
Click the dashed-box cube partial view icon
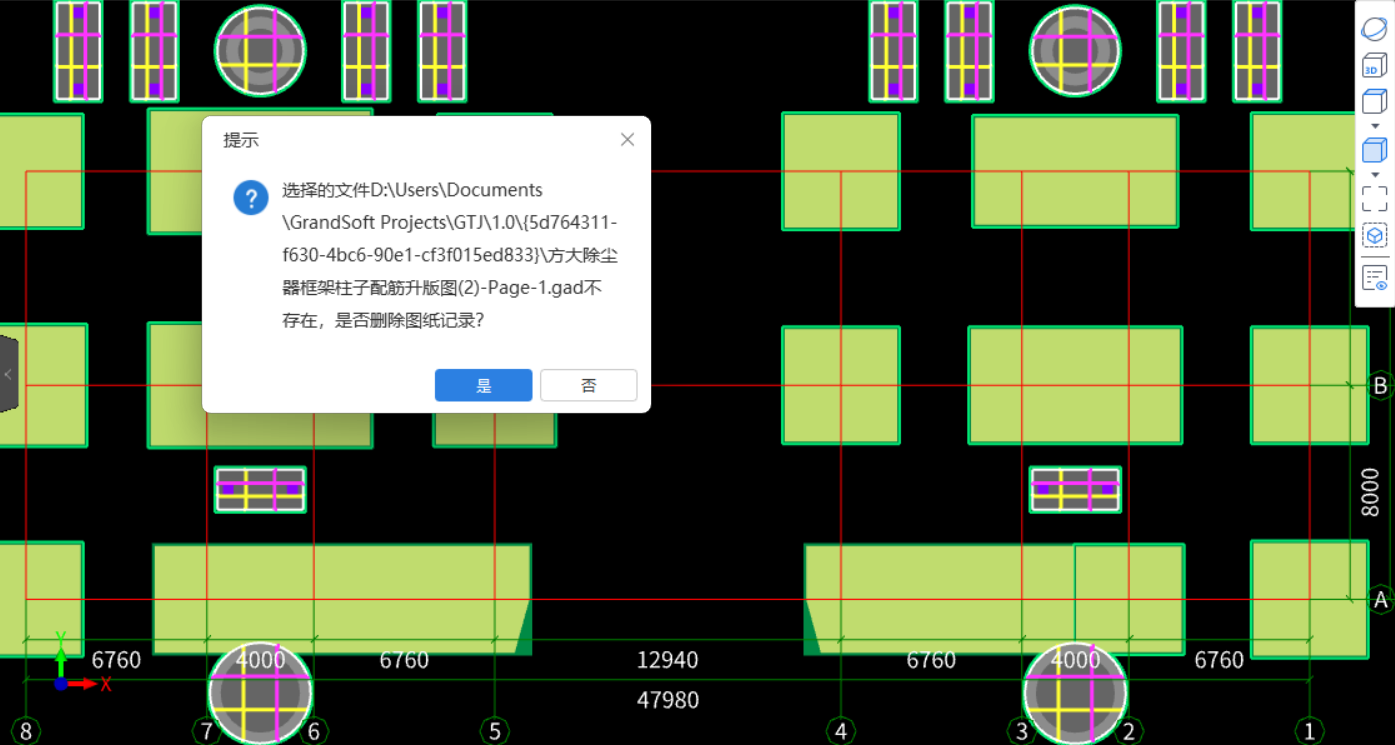[x=1374, y=236]
